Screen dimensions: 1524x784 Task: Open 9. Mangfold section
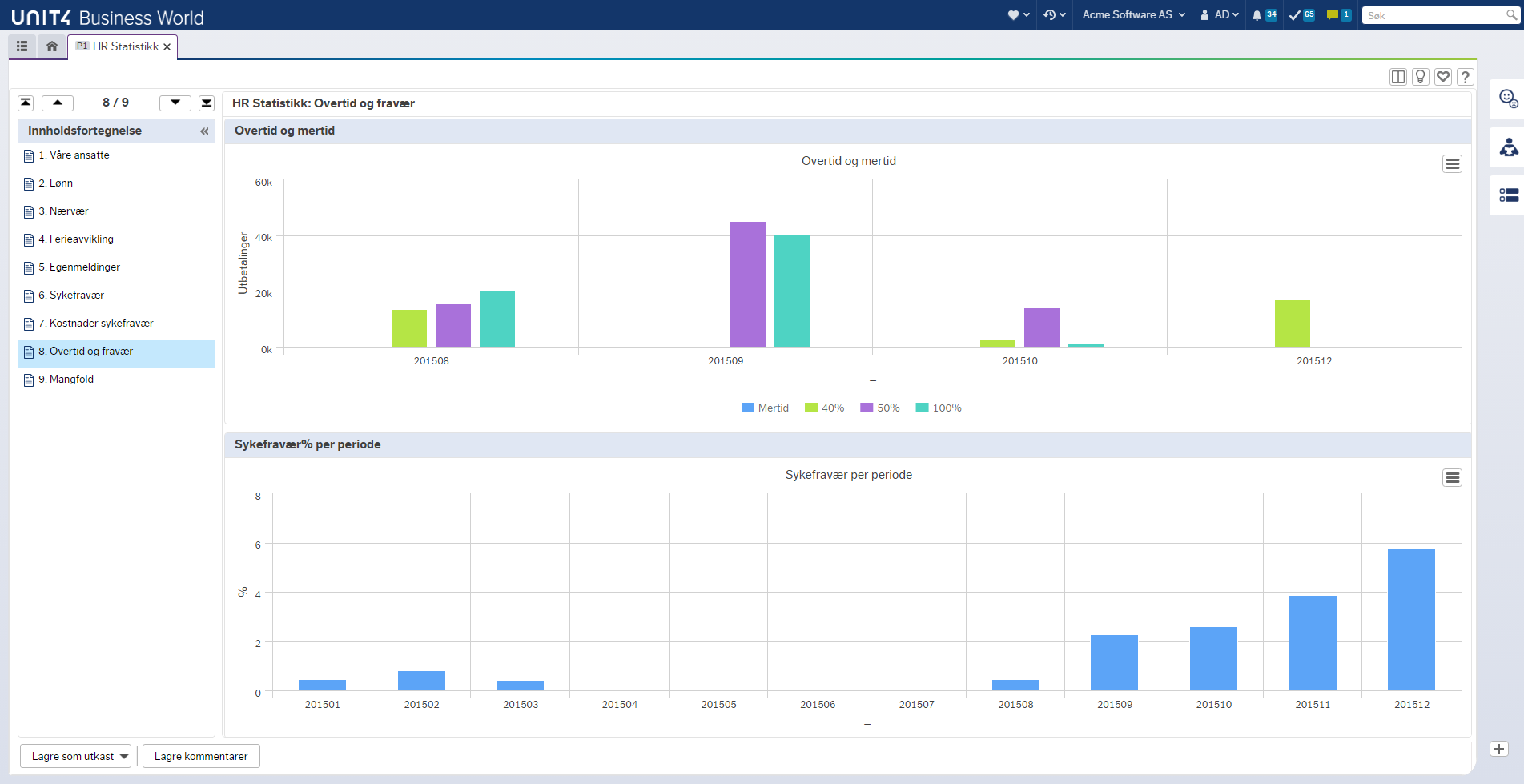(116, 380)
